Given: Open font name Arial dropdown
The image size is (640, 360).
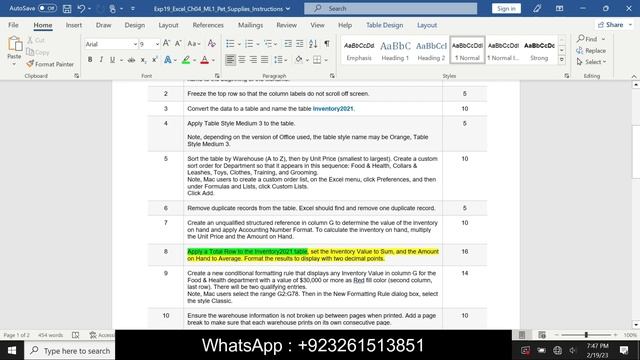Looking at the screenshot, I should [x=135, y=44].
